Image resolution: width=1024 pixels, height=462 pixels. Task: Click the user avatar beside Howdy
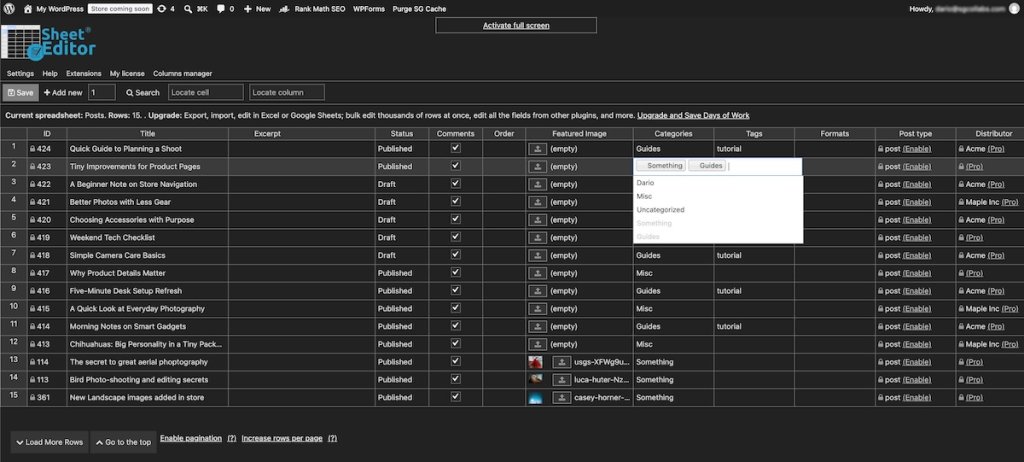click(1014, 9)
